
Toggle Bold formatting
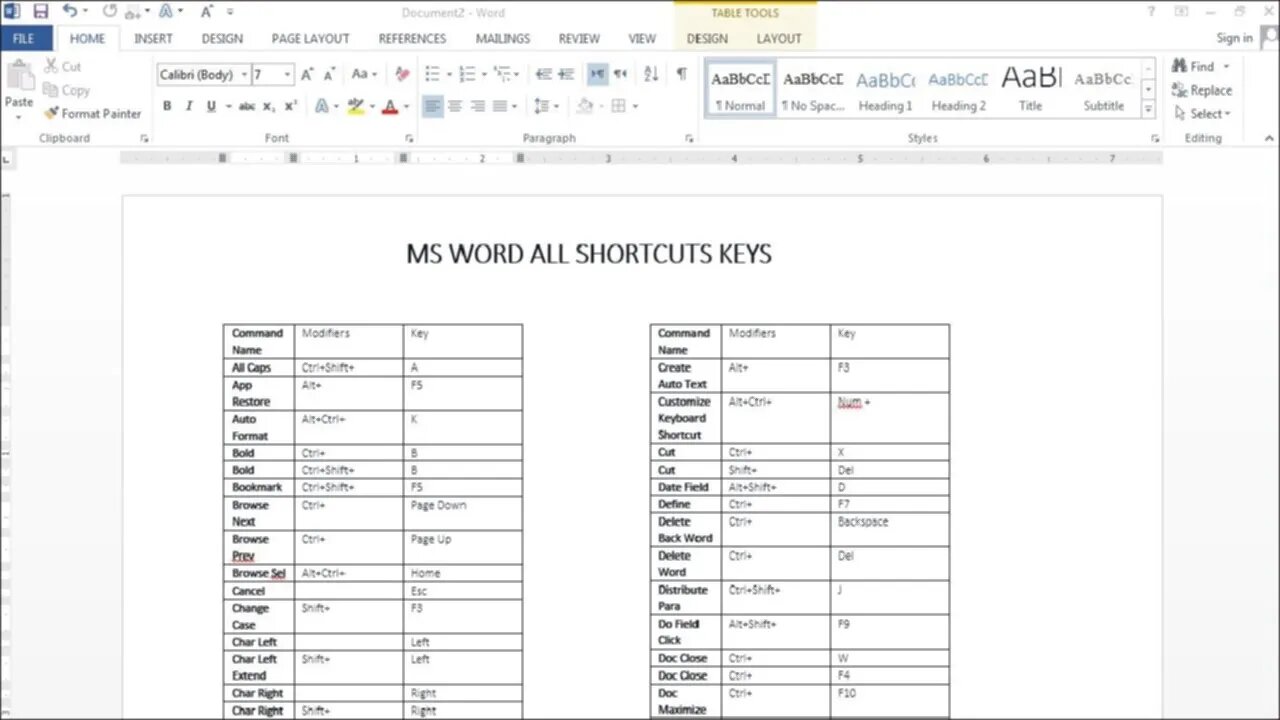click(x=167, y=106)
